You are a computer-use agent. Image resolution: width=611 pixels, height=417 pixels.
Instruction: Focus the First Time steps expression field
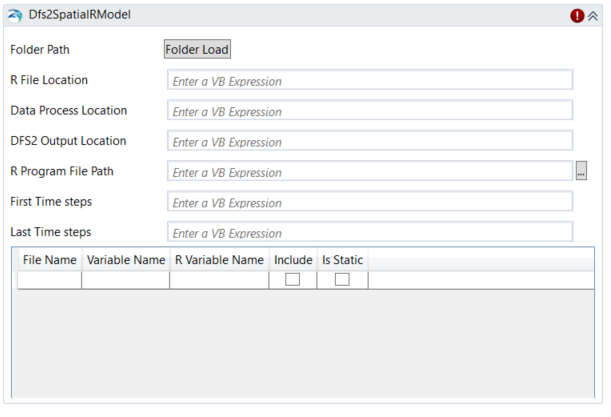(370, 201)
